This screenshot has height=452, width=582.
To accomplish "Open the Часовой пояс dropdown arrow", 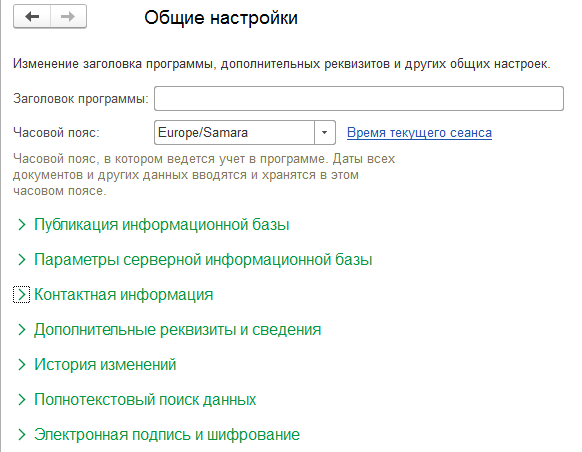I will click(324, 132).
